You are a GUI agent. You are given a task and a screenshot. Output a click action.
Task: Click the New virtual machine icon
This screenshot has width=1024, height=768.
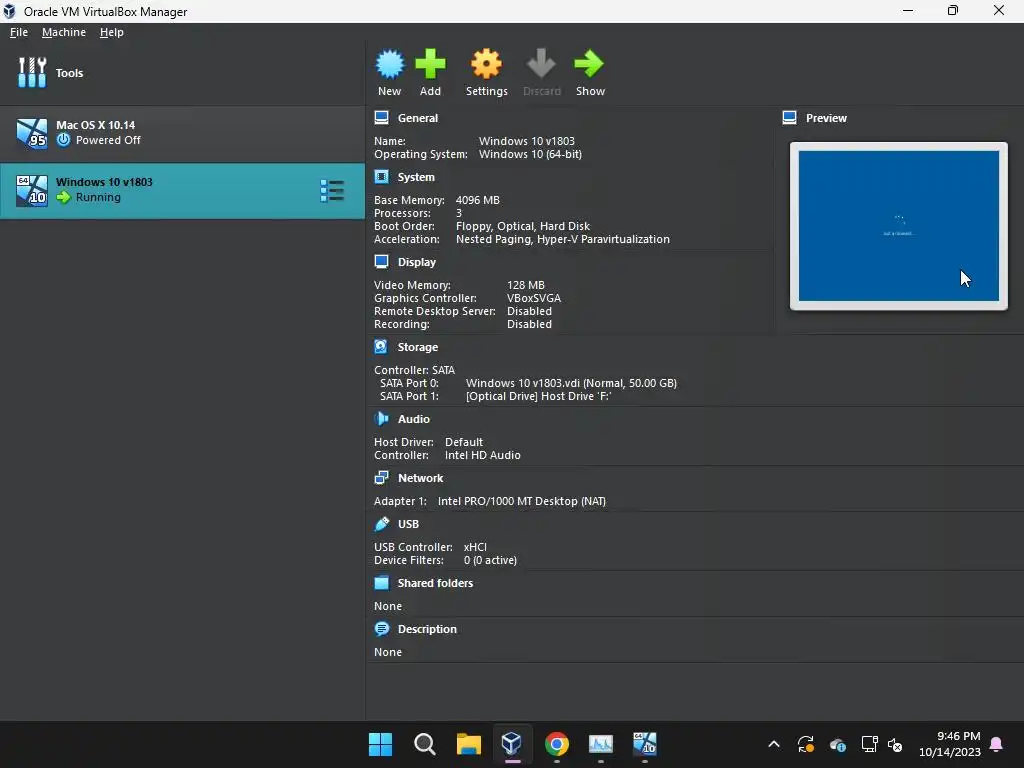click(390, 64)
